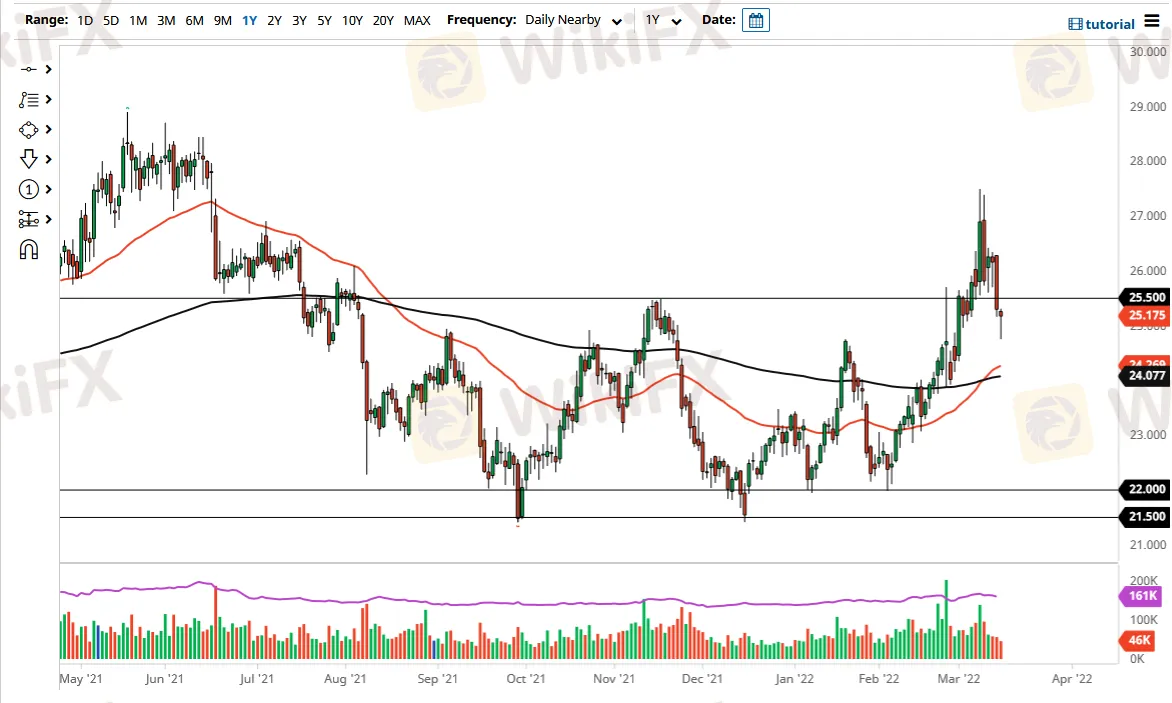Expand the shape tool submenu arrow

point(49,130)
